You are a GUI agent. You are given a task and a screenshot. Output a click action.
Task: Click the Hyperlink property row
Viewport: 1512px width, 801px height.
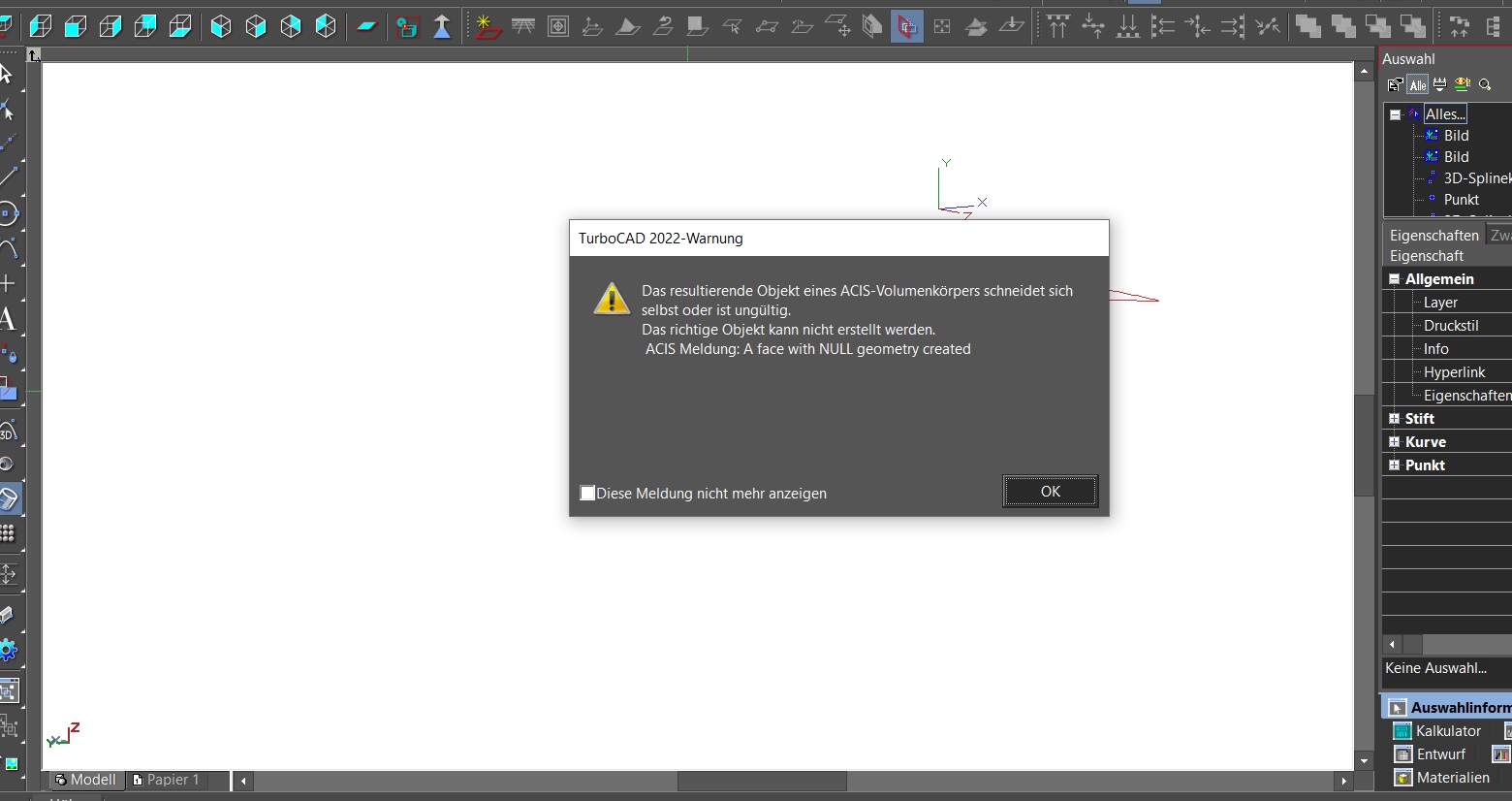(x=1448, y=372)
